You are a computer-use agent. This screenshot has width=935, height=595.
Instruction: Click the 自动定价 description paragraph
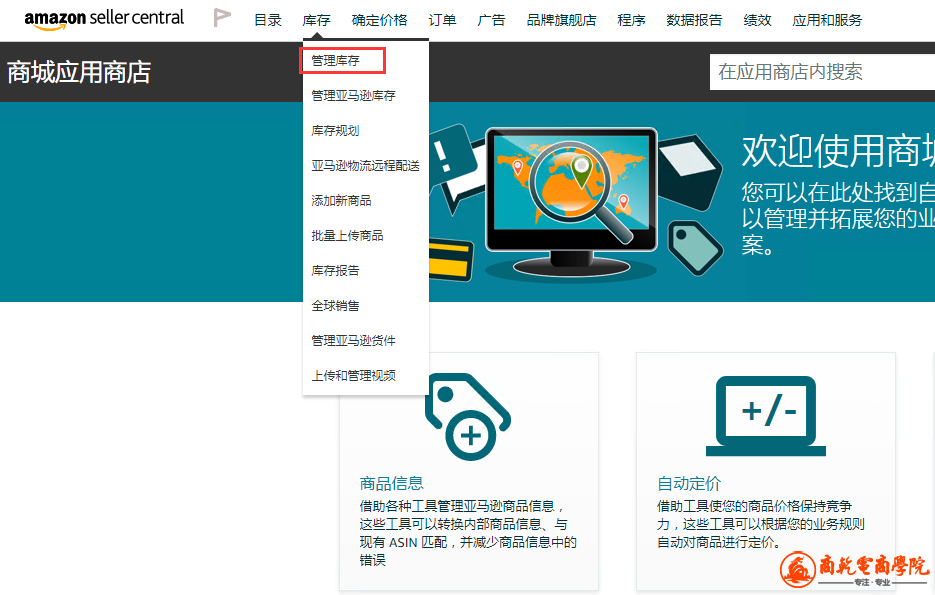[760, 524]
